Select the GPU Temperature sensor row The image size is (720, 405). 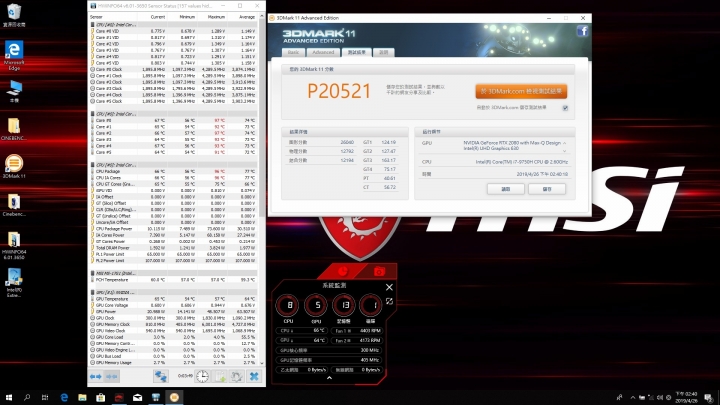click(174, 299)
